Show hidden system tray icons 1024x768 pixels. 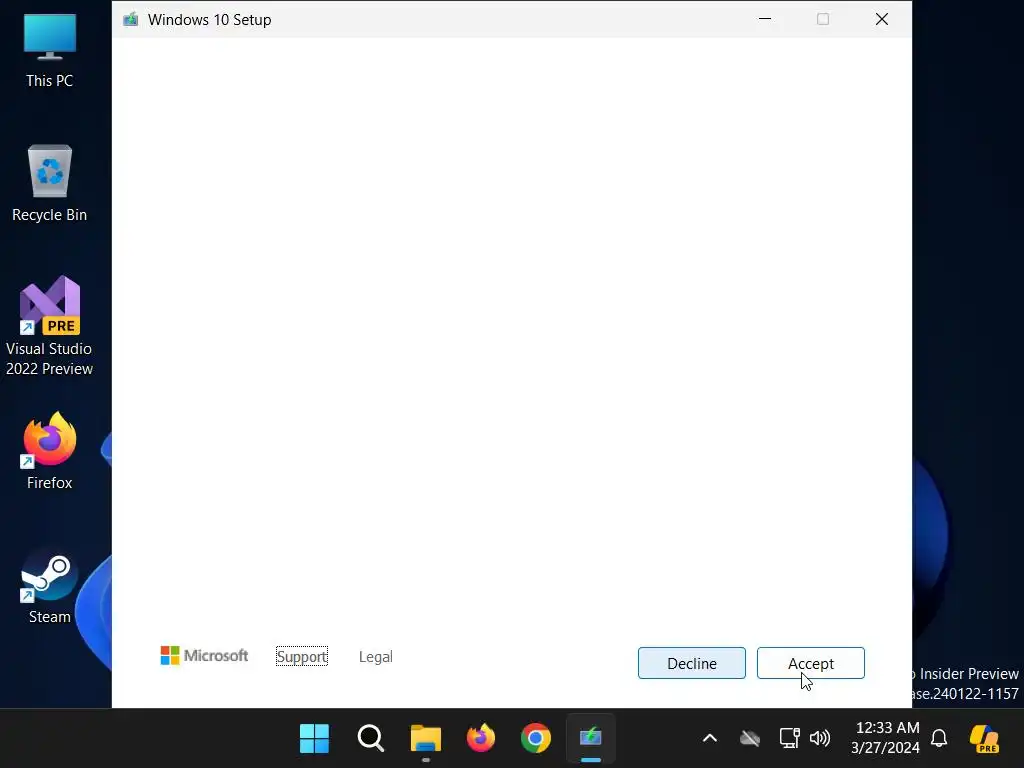(x=710, y=739)
